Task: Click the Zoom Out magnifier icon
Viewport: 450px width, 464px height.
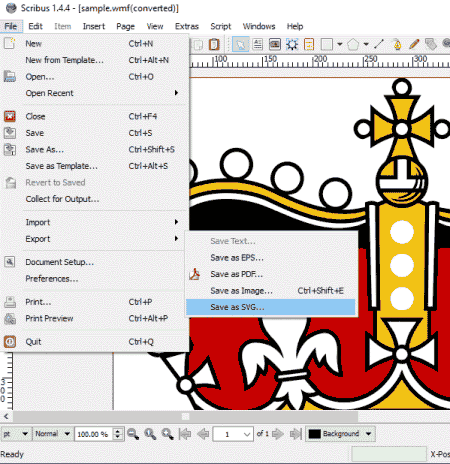Action: [x=133, y=434]
